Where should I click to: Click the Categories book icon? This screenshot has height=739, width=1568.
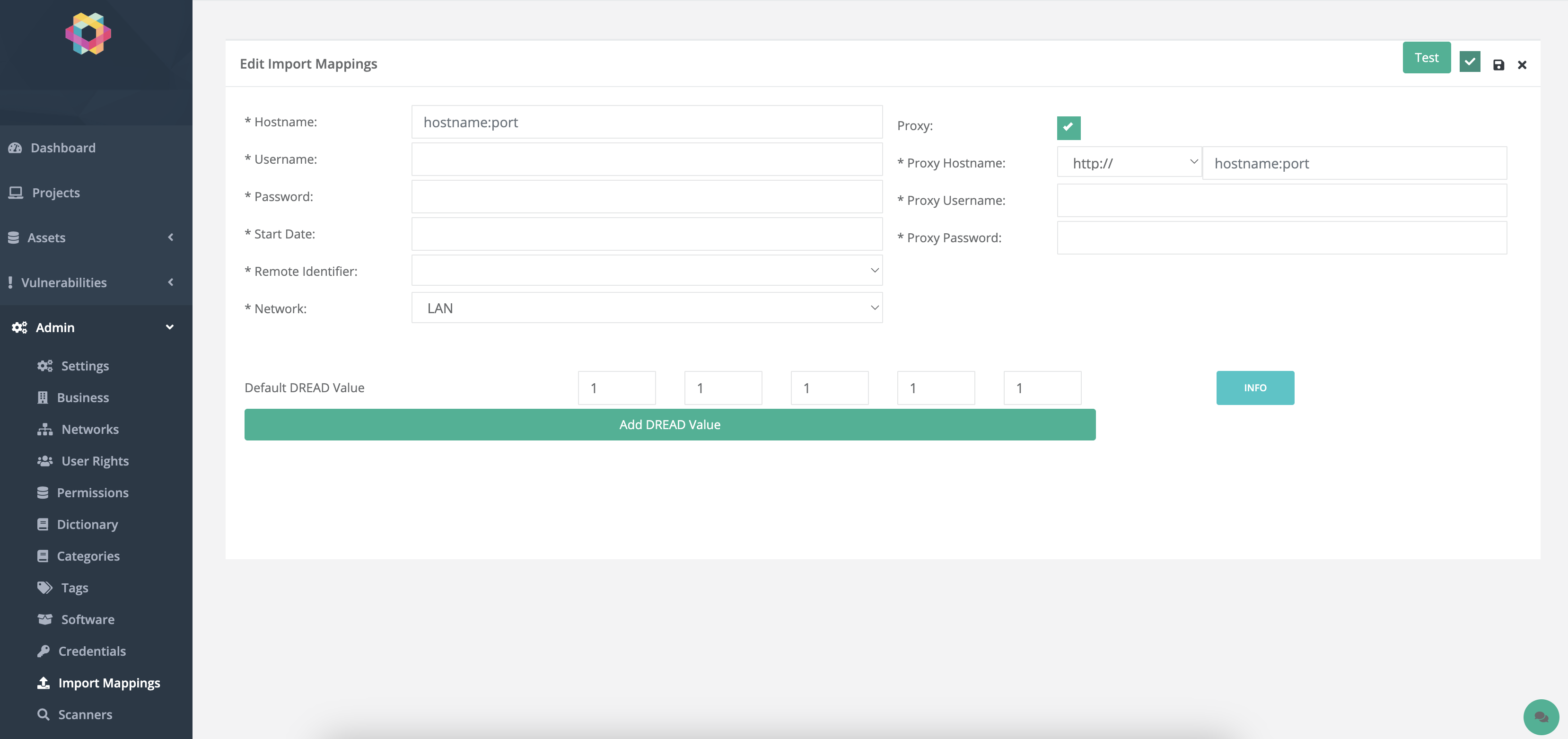pos(43,556)
